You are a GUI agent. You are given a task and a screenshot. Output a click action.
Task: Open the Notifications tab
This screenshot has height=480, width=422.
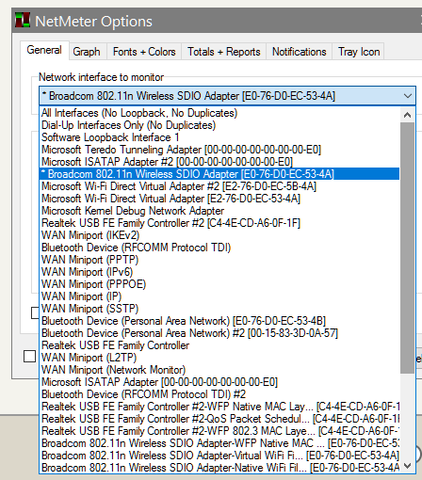pos(299,52)
